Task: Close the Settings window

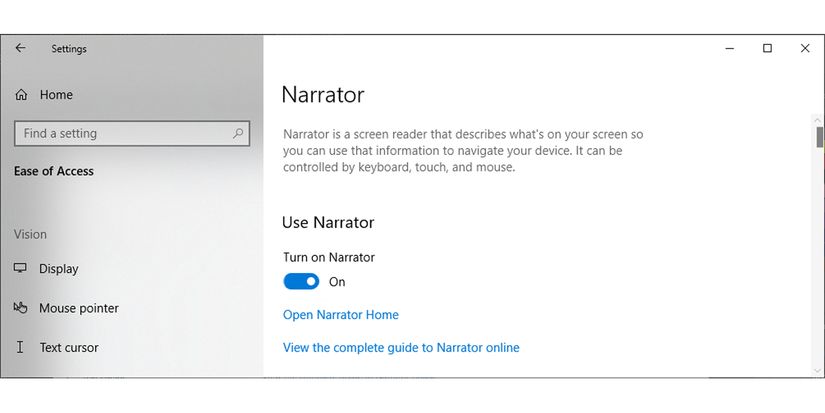Action: [x=805, y=48]
